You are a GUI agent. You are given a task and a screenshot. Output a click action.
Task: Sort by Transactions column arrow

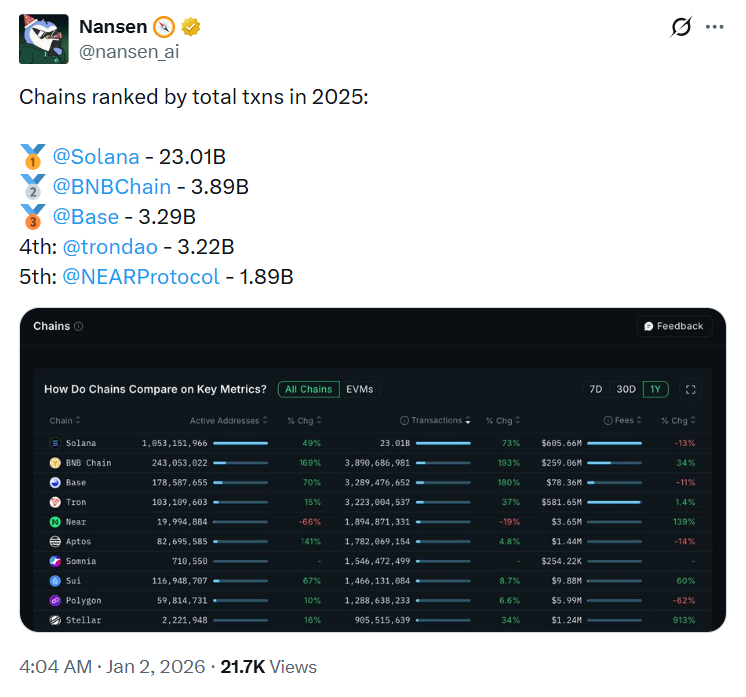[x=469, y=421]
